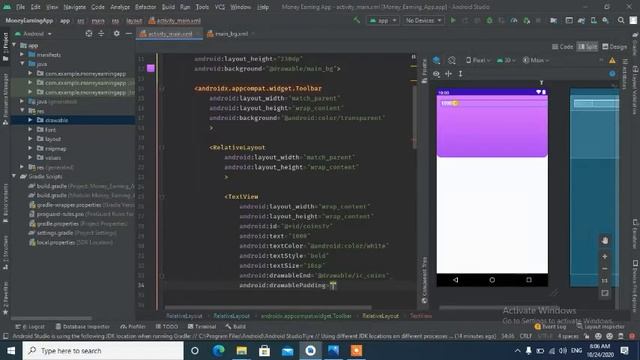Show layout warnings via yellow triangle icon
The image size is (640, 360).
tap(612, 60)
